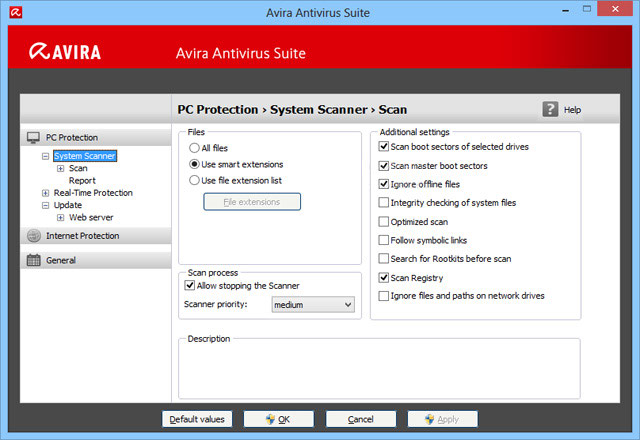Click the File extensions button
640x440 pixels.
tap(252, 202)
